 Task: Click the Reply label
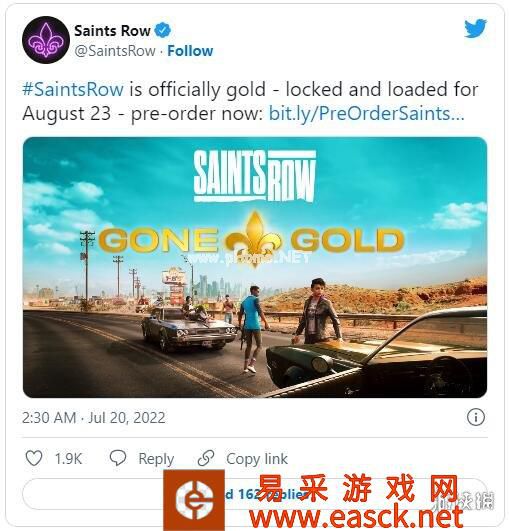[156, 459]
